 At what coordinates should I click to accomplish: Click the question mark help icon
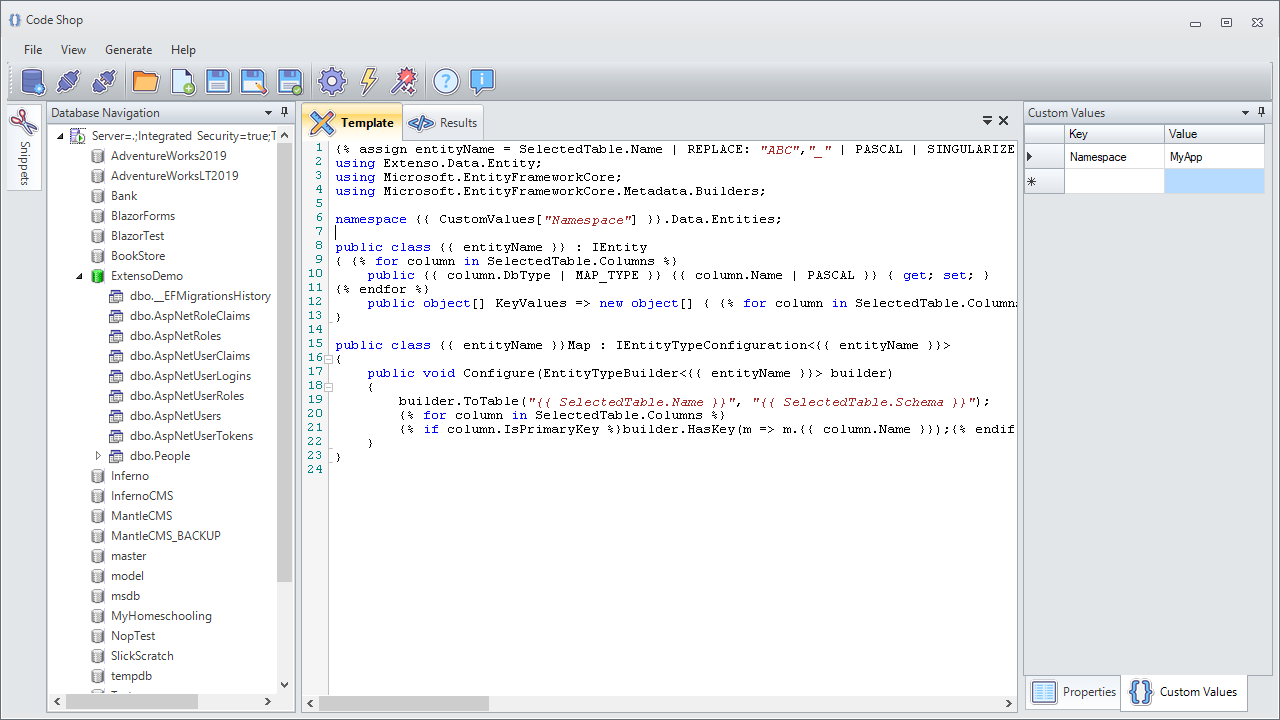coord(445,81)
